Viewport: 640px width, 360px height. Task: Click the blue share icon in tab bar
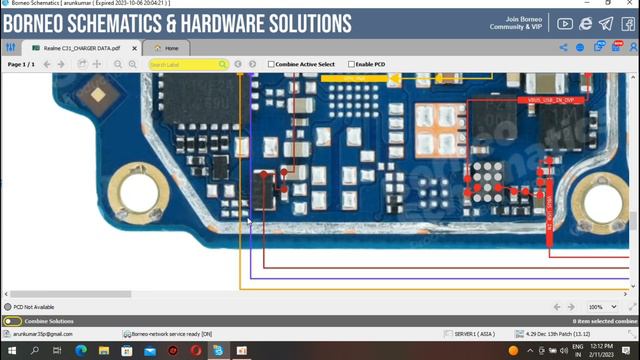563,47
